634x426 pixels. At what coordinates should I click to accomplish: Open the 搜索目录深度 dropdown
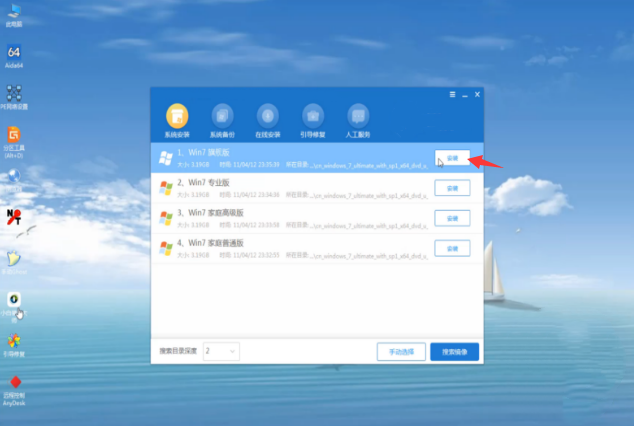[x=221, y=351]
